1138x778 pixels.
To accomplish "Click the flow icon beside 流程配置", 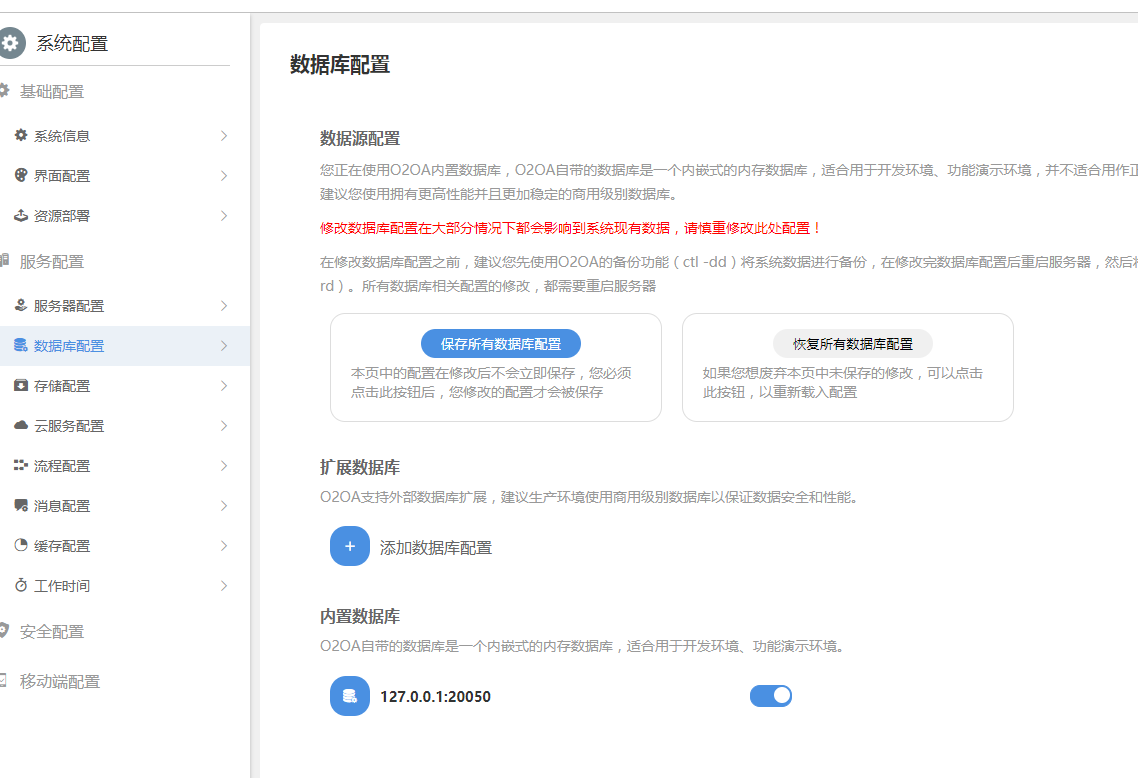I will (21, 465).
